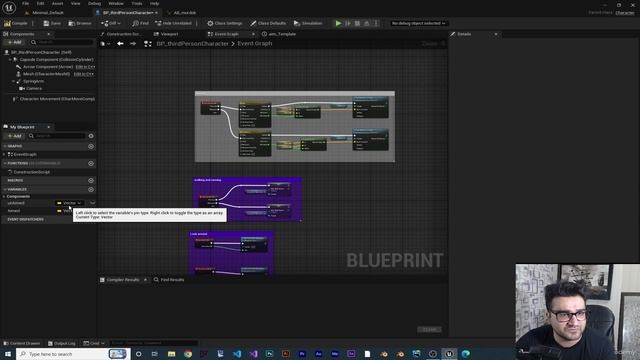
Task: Open the Window menu
Action: pos(116,3)
